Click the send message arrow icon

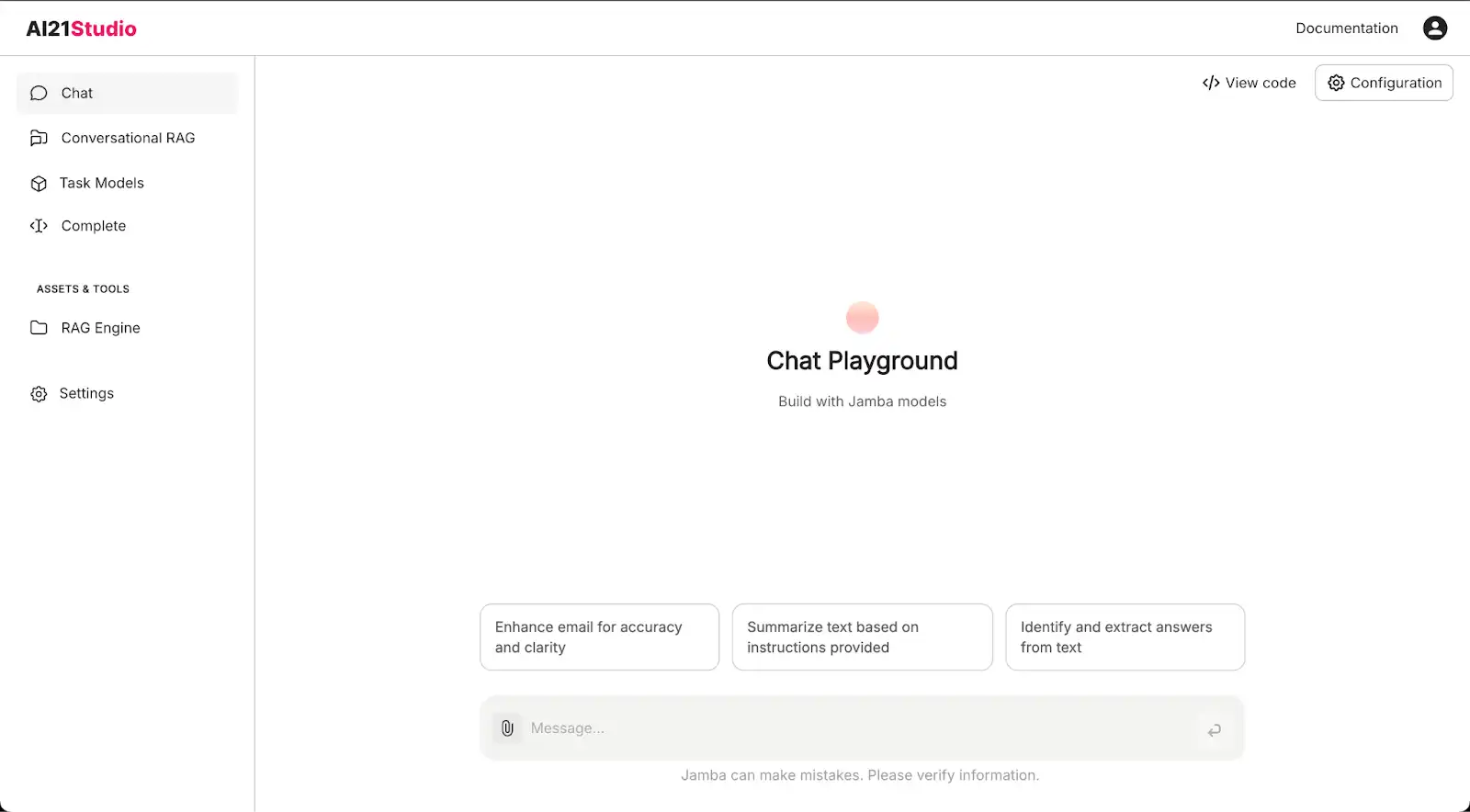coord(1215,729)
